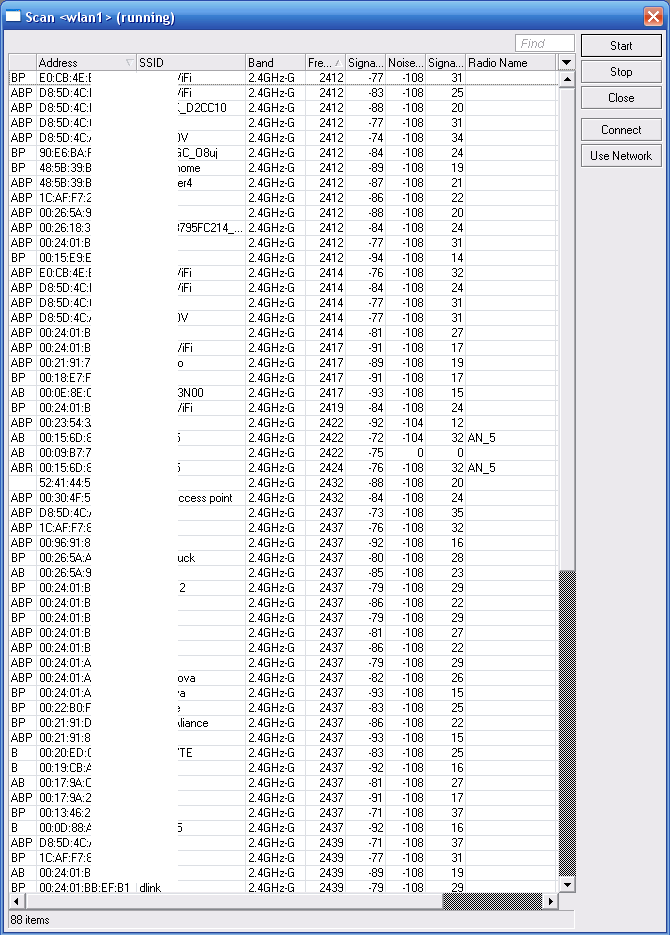Select the row with address 00:30:4F:5
Image resolution: width=670 pixels, height=935 pixels.
point(283,498)
